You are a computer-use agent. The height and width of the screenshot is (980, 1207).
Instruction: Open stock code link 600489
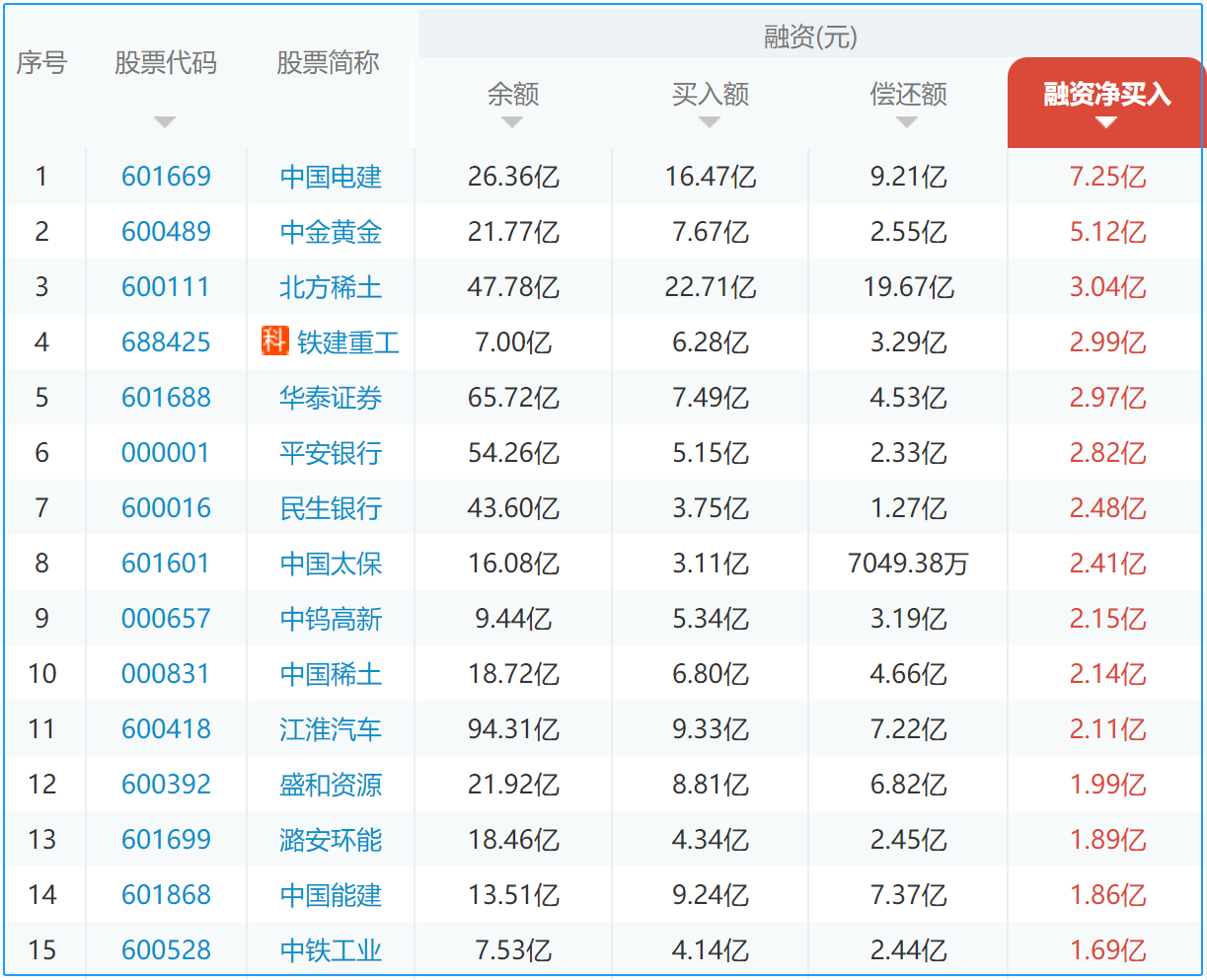click(x=166, y=232)
